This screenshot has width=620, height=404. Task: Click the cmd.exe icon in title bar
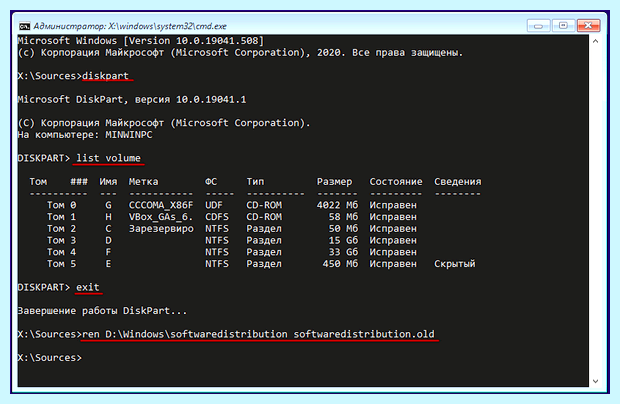pyautogui.click(x=25, y=26)
